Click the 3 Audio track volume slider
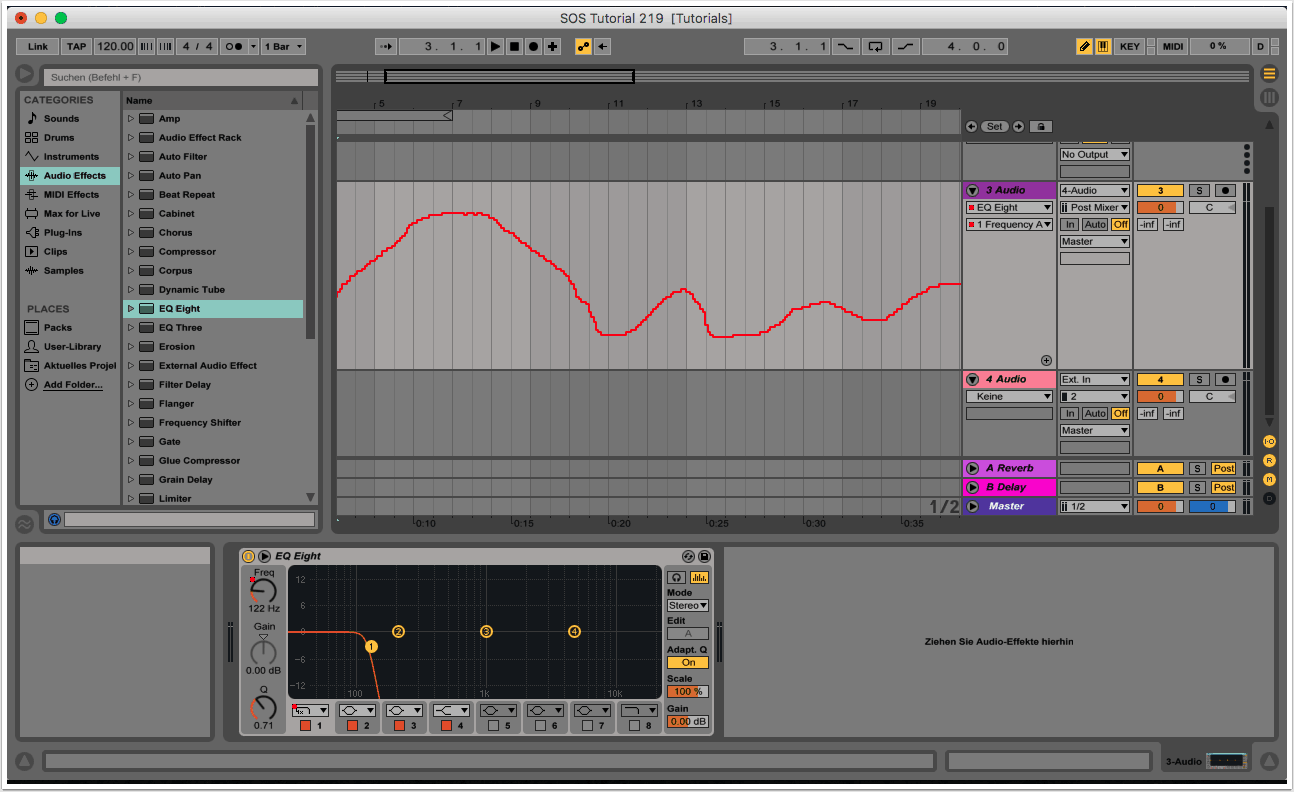Viewport: 1294px width, 792px height. click(x=1160, y=208)
